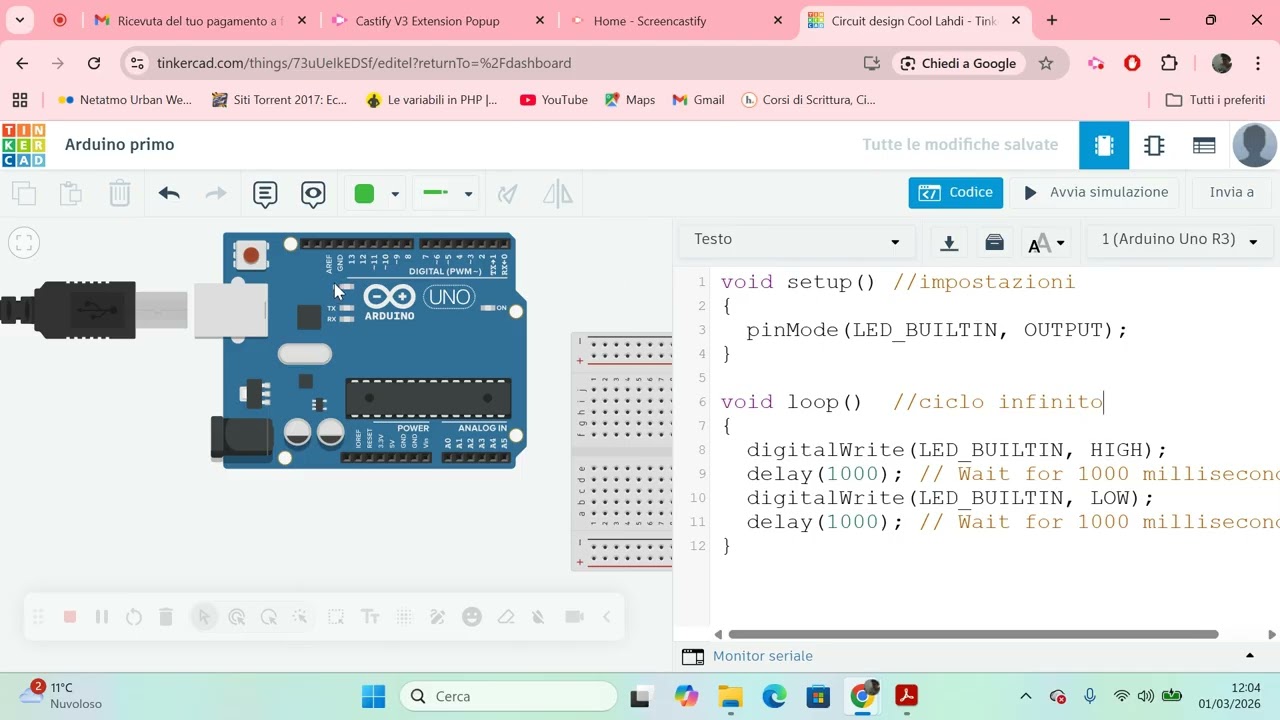Screen dimensions: 1280x720
Task: Click the Arduino primo project name
Action: coord(120,145)
